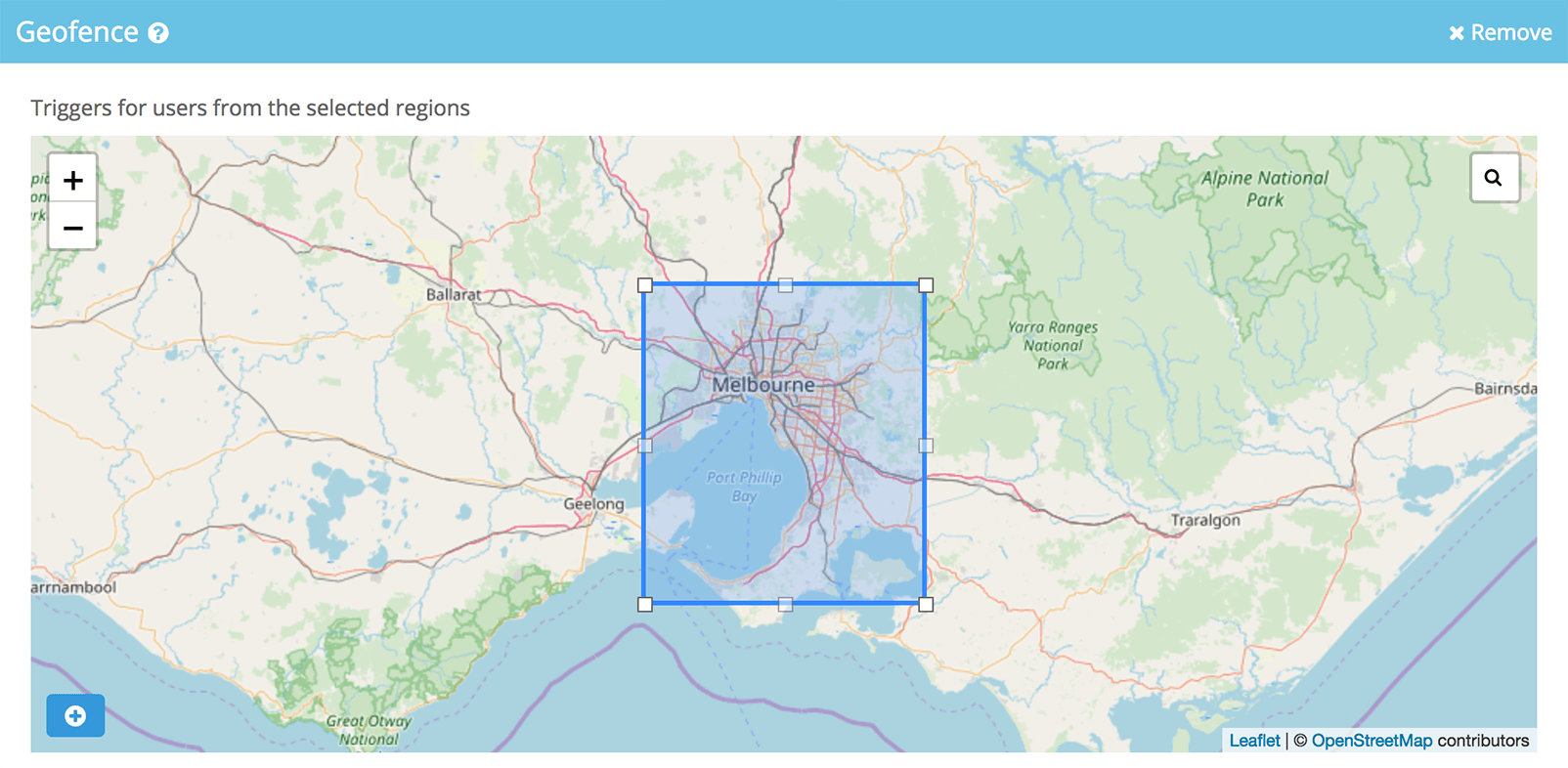Click the right edge midpoint handle
1568x768 pixels.
926,446
